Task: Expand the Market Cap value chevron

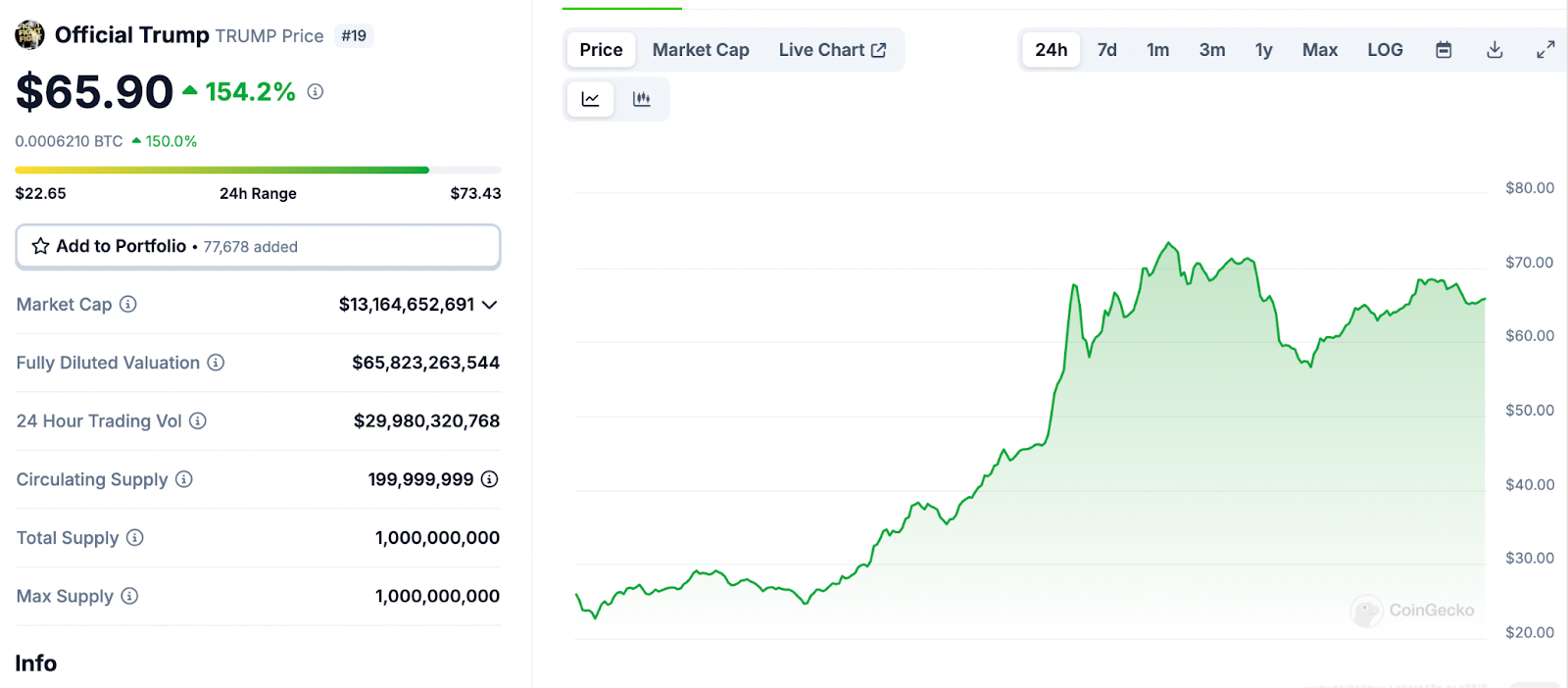Action: (x=490, y=305)
